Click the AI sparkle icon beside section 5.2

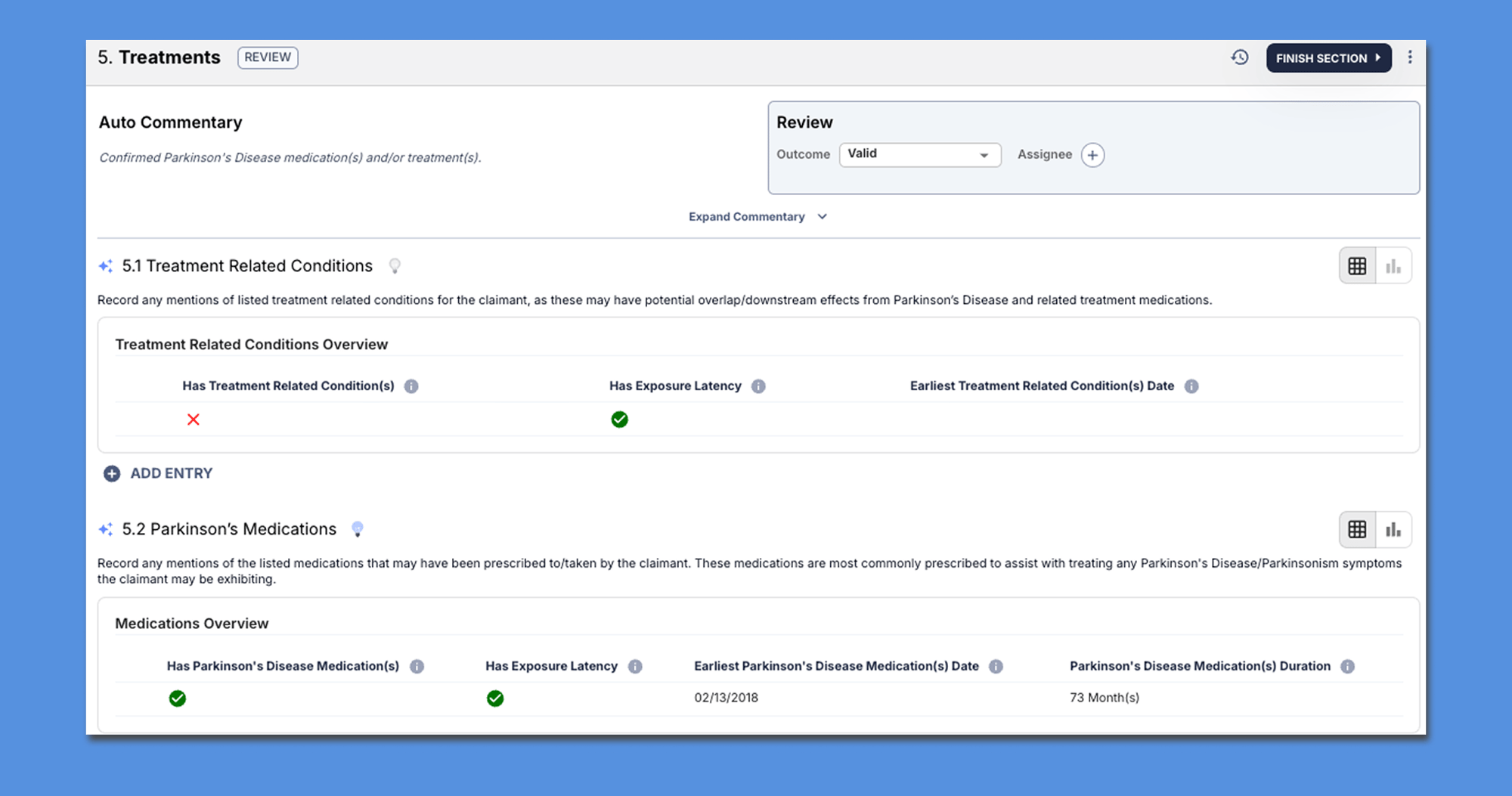(106, 529)
